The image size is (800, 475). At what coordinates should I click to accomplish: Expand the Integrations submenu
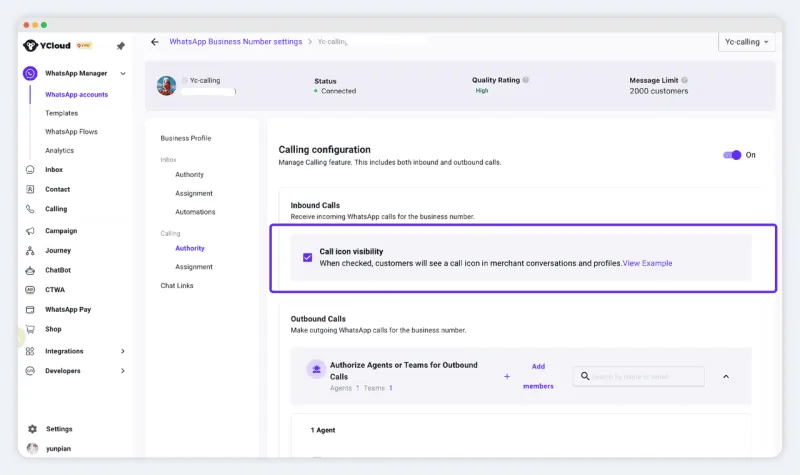123,351
